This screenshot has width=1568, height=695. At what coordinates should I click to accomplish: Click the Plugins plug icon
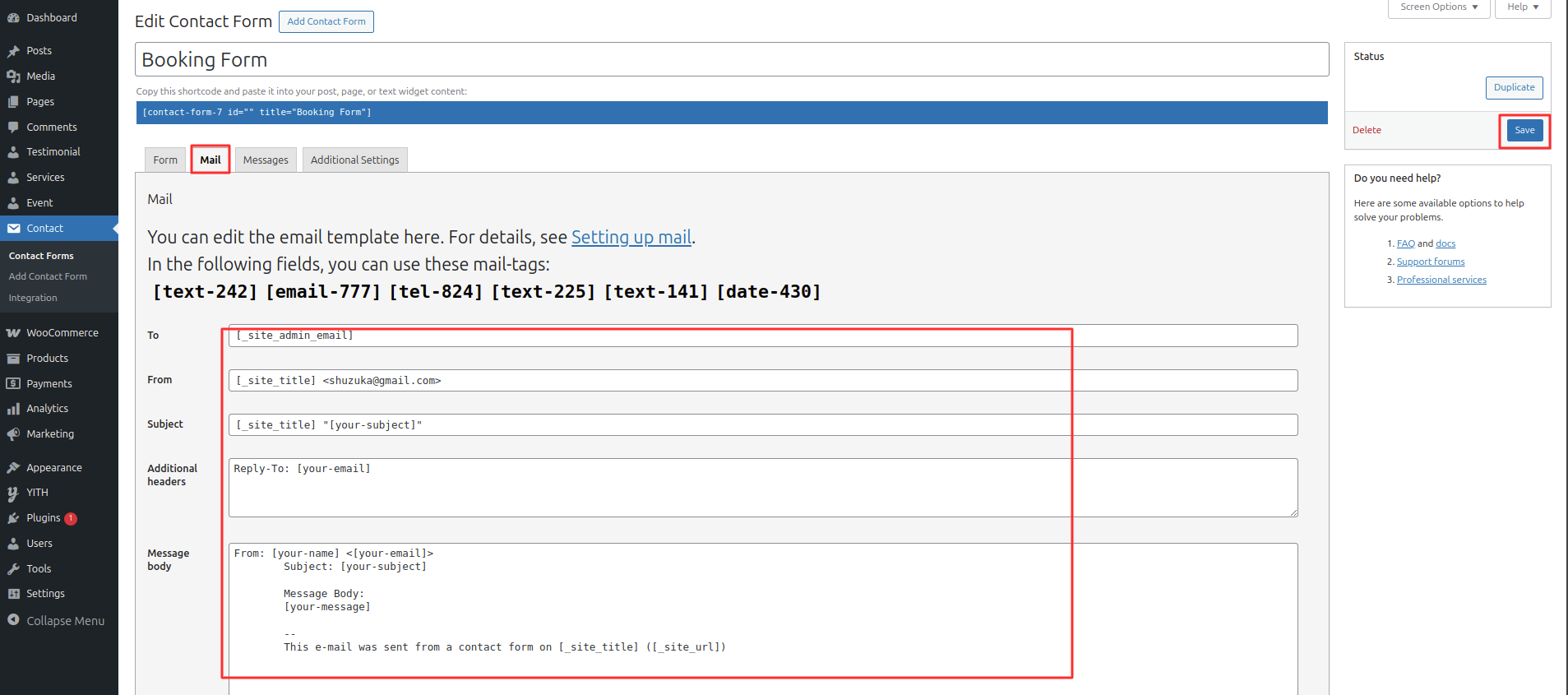(13, 518)
